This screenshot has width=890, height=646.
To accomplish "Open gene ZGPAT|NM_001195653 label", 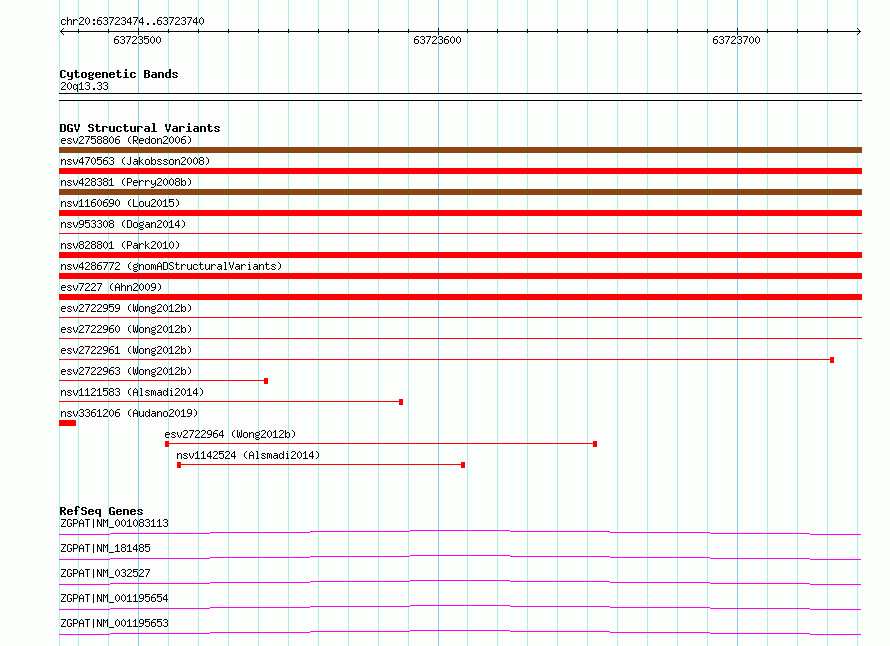I will click(x=114, y=623).
